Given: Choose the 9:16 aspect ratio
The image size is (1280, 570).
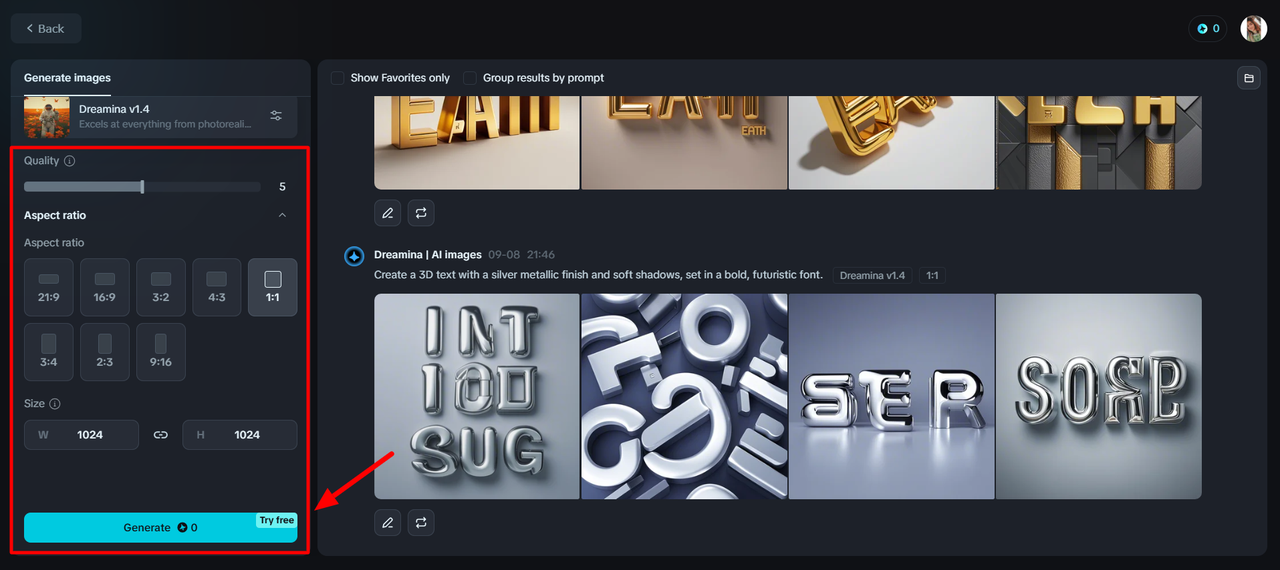Looking at the screenshot, I should 161,351.
